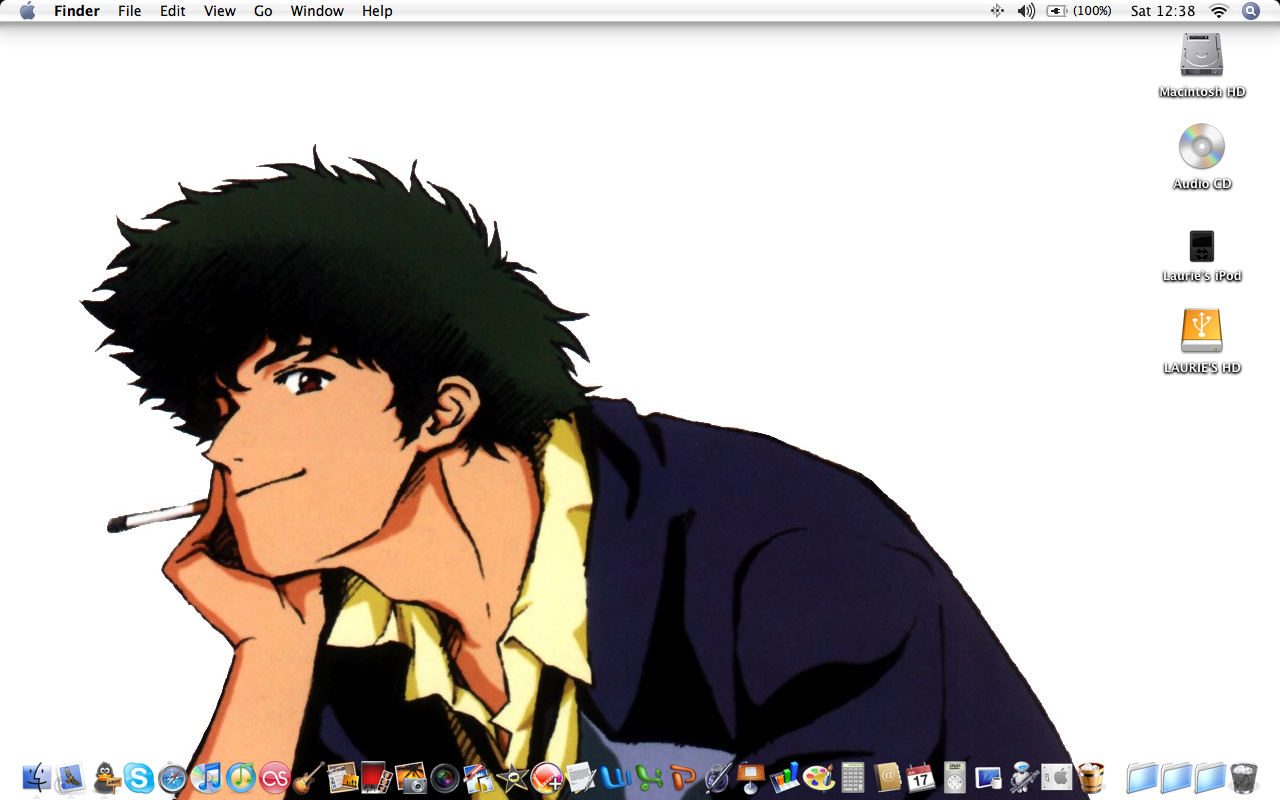
Task: Select the Audio CD desktop icon
Action: 1202,157
